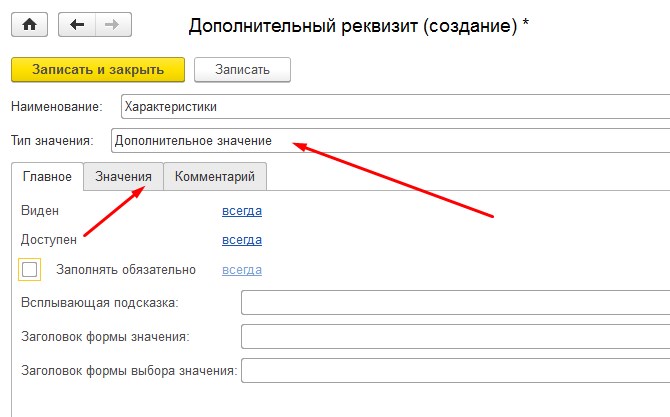Focus the Наименование field with Характеристики
The width and height of the screenshot is (670, 417).
coord(395,106)
